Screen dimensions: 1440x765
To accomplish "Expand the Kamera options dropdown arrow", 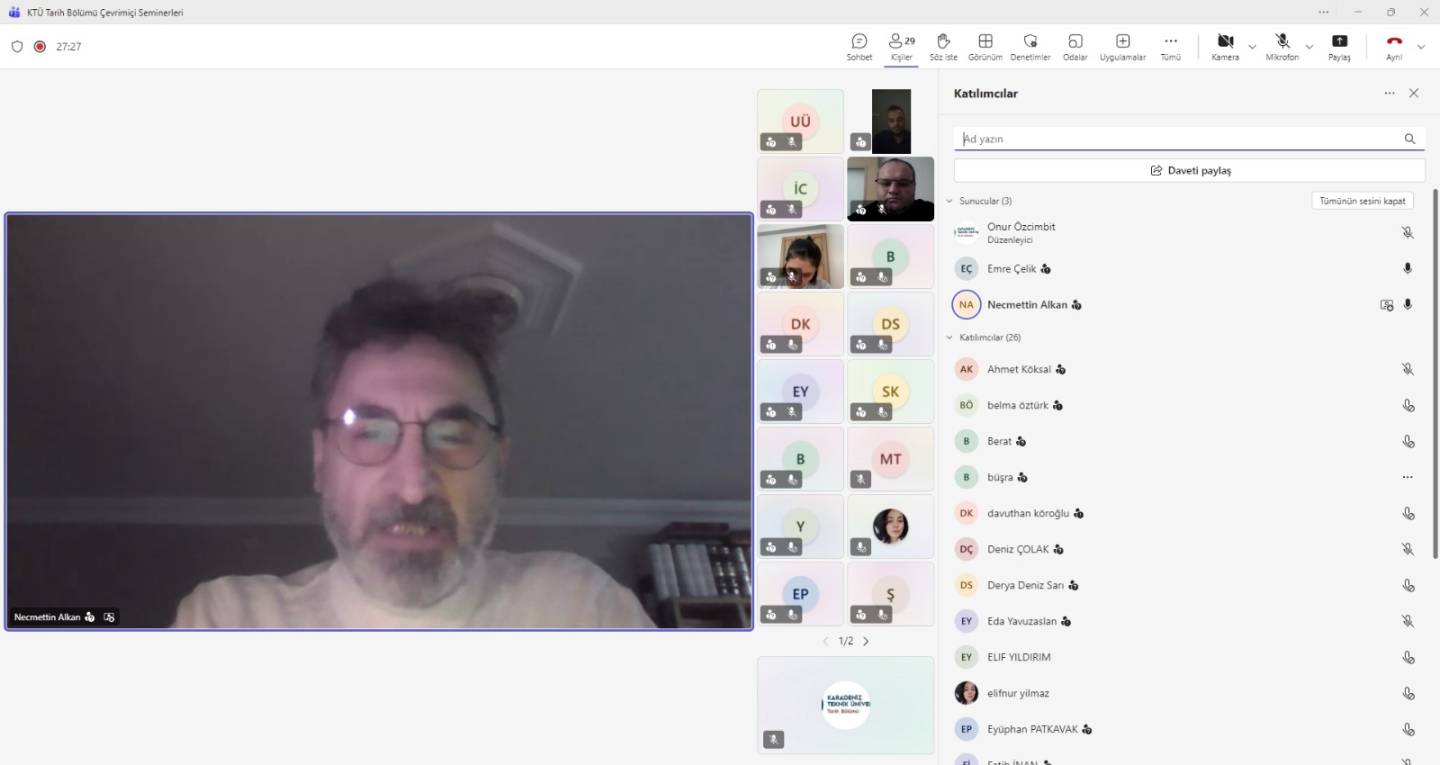I will [1252, 46].
